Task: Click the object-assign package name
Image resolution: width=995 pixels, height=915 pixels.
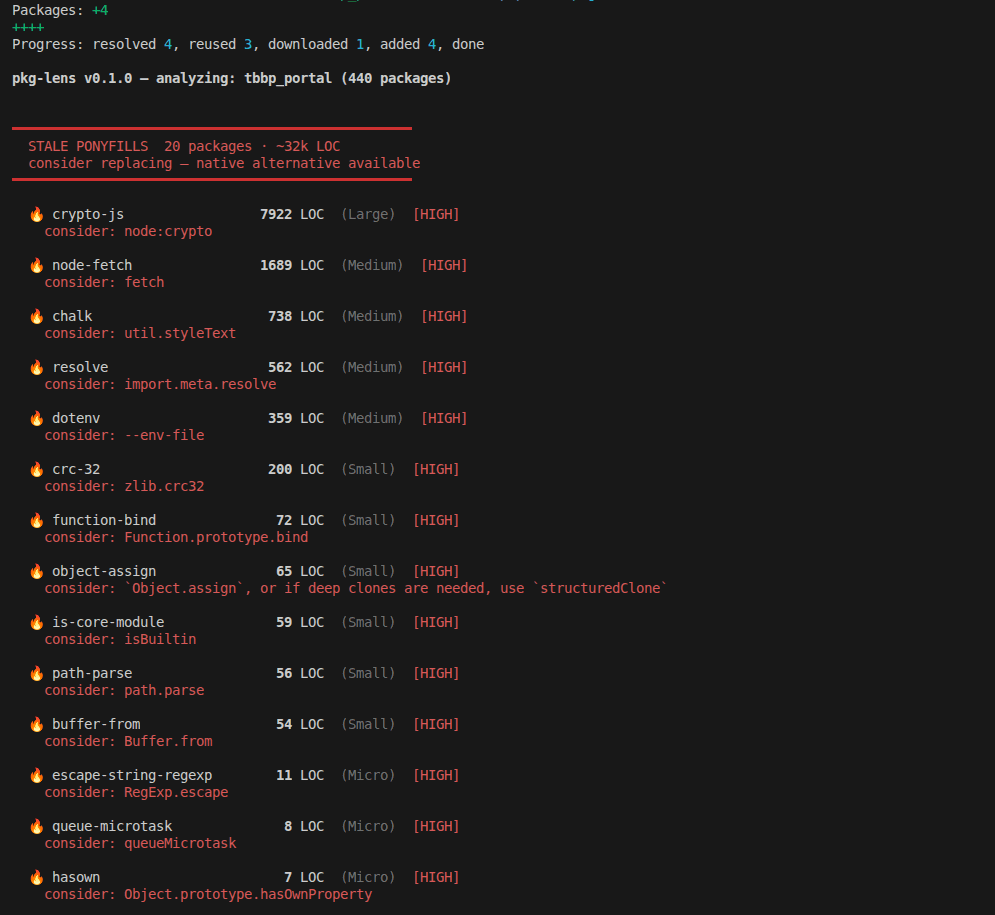Action: coord(104,571)
